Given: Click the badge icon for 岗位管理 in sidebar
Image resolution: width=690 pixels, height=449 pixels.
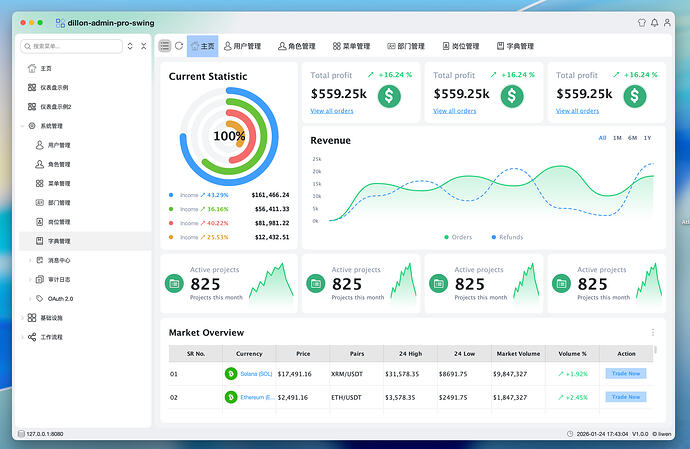Looking at the screenshot, I should [x=40, y=222].
